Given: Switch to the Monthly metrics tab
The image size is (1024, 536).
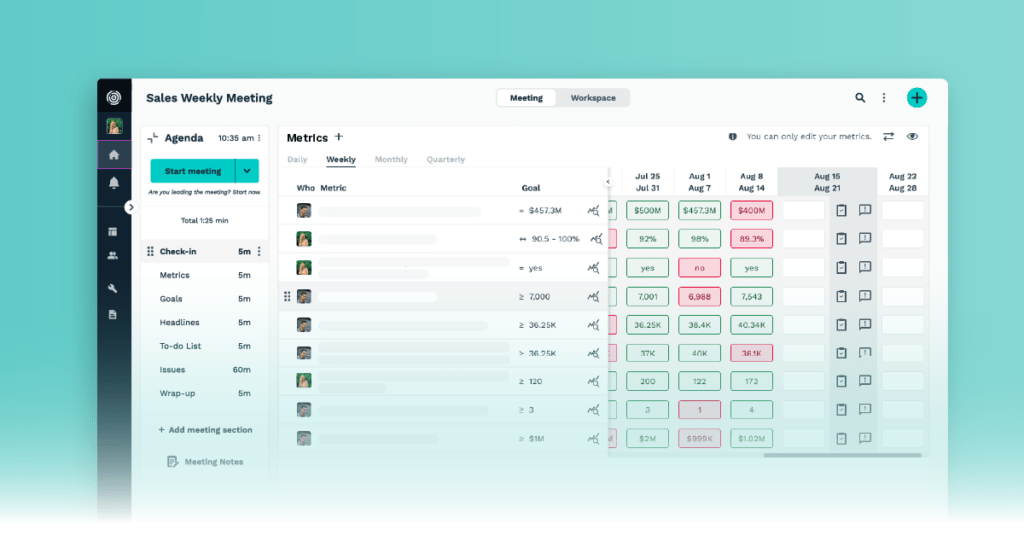Looking at the screenshot, I should (391, 160).
